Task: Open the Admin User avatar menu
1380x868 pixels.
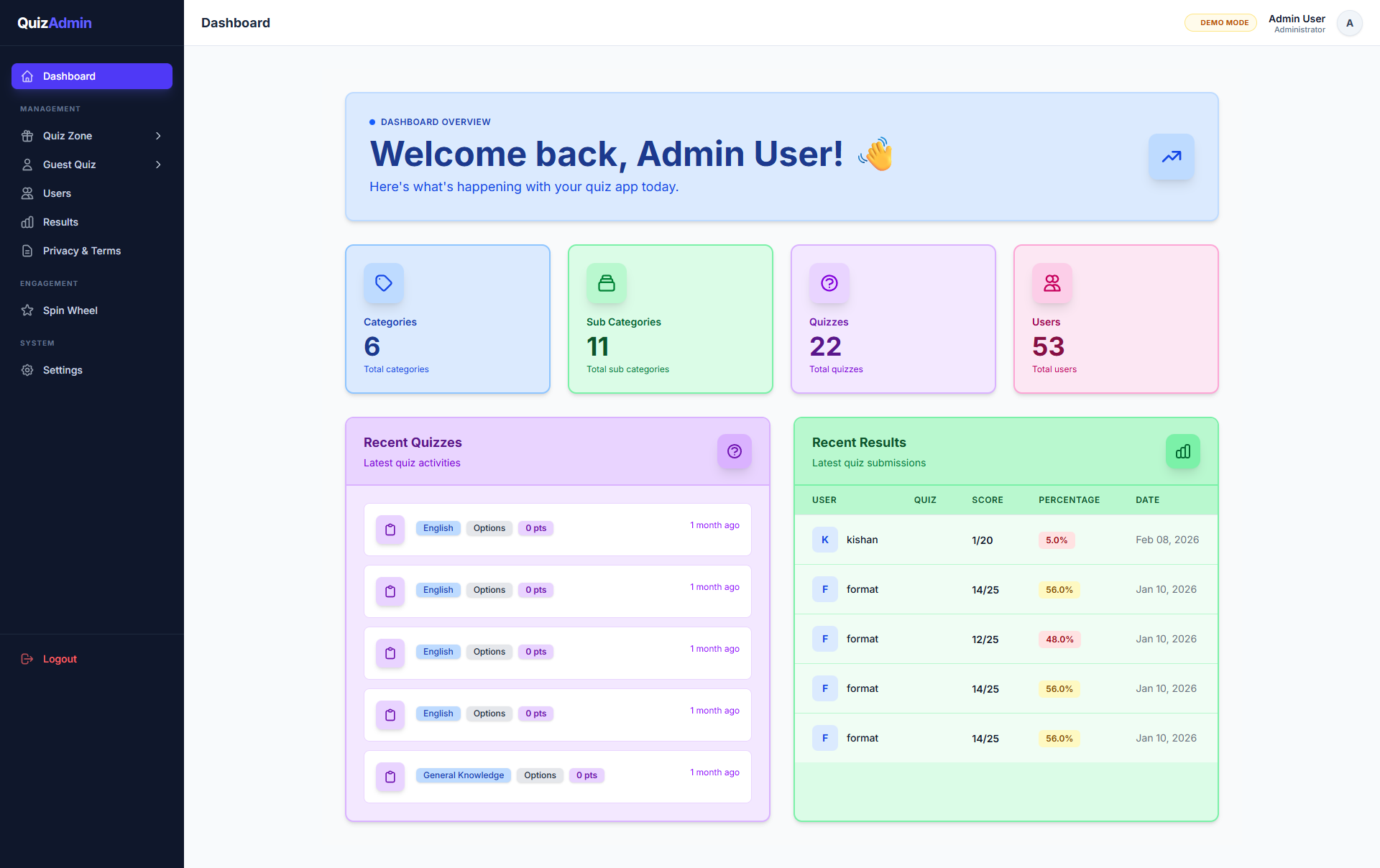Action: click(x=1350, y=23)
